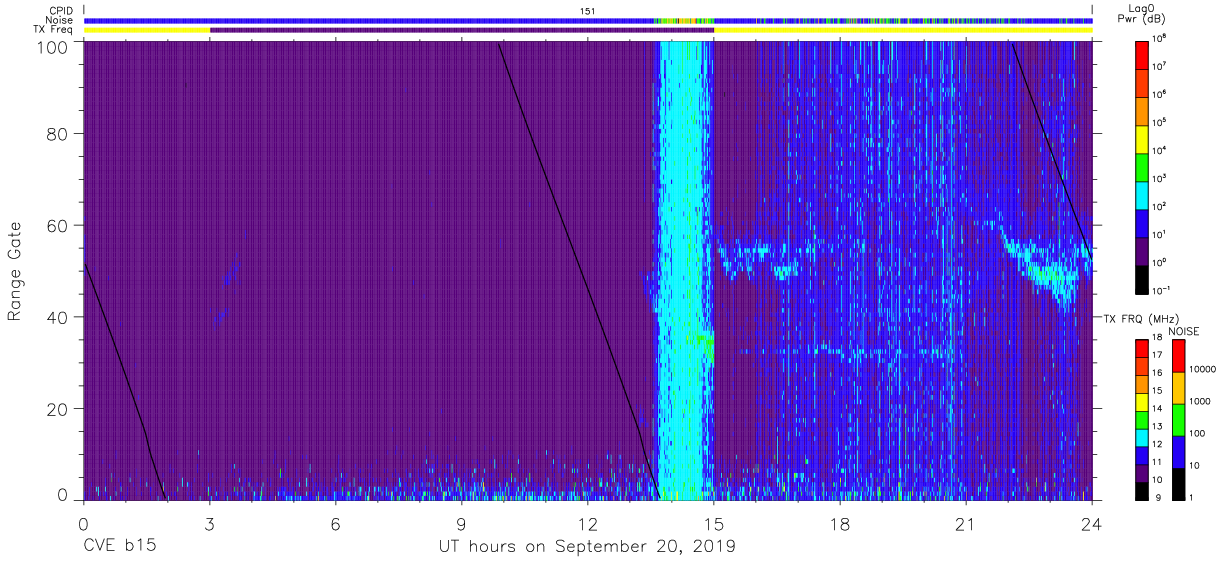Click the CVE b15 radar beam label
The width and height of the screenshot is (1228, 567).
pos(120,547)
